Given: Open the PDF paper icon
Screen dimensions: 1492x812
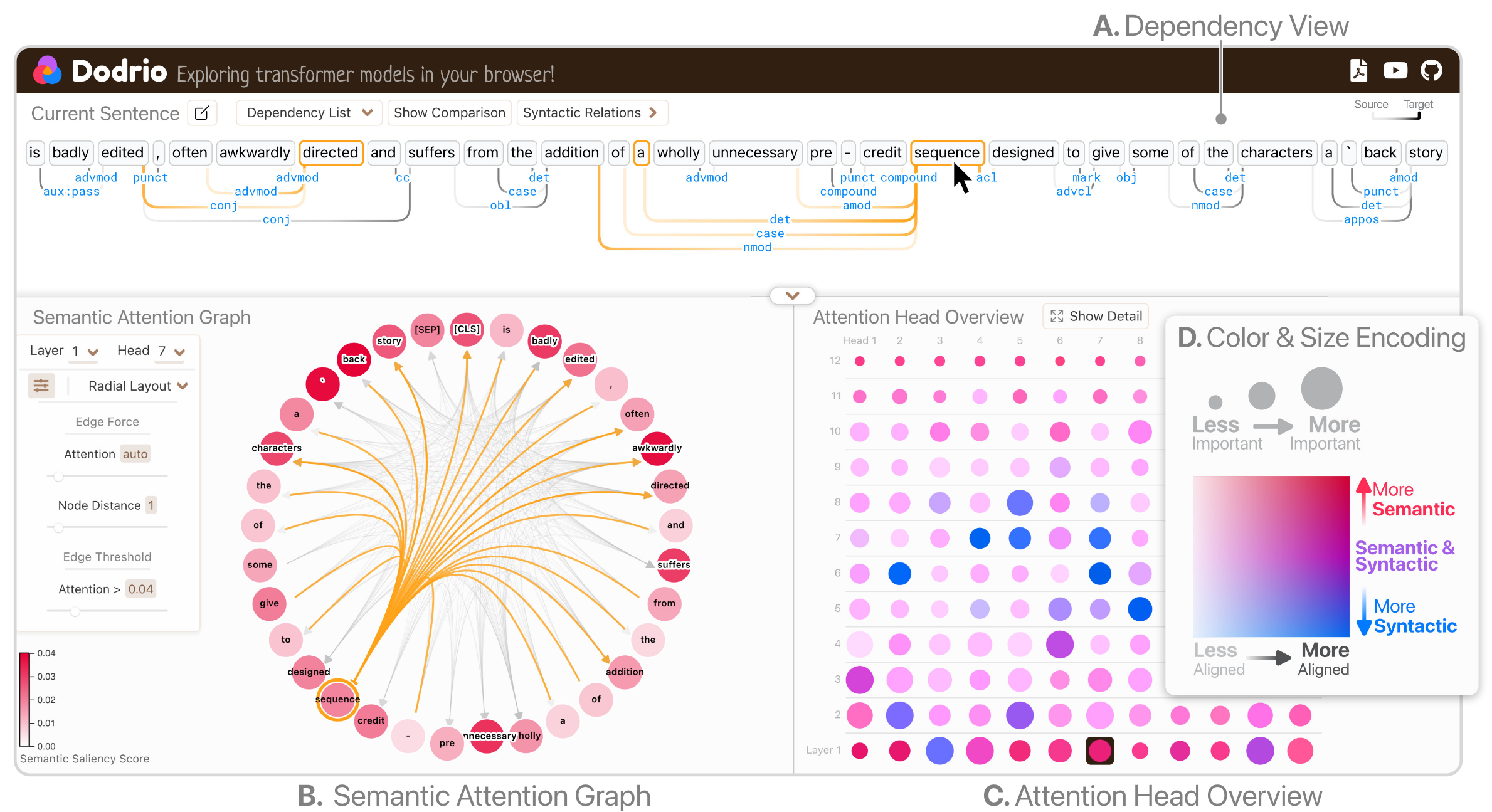Looking at the screenshot, I should pyautogui.click(x=1358, y=71).
